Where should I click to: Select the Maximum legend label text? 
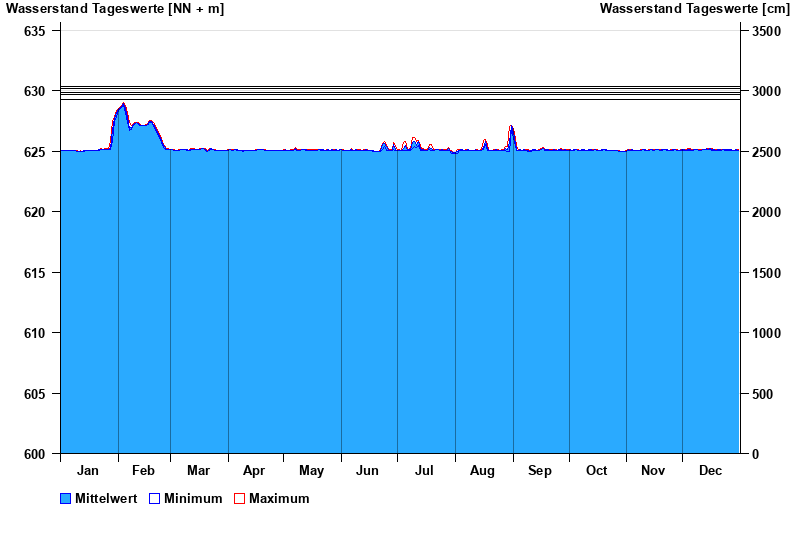(279, 499)
